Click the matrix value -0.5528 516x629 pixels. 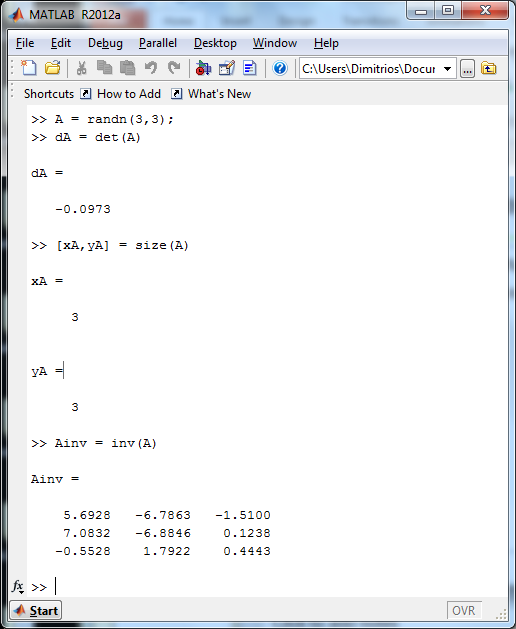83,551
